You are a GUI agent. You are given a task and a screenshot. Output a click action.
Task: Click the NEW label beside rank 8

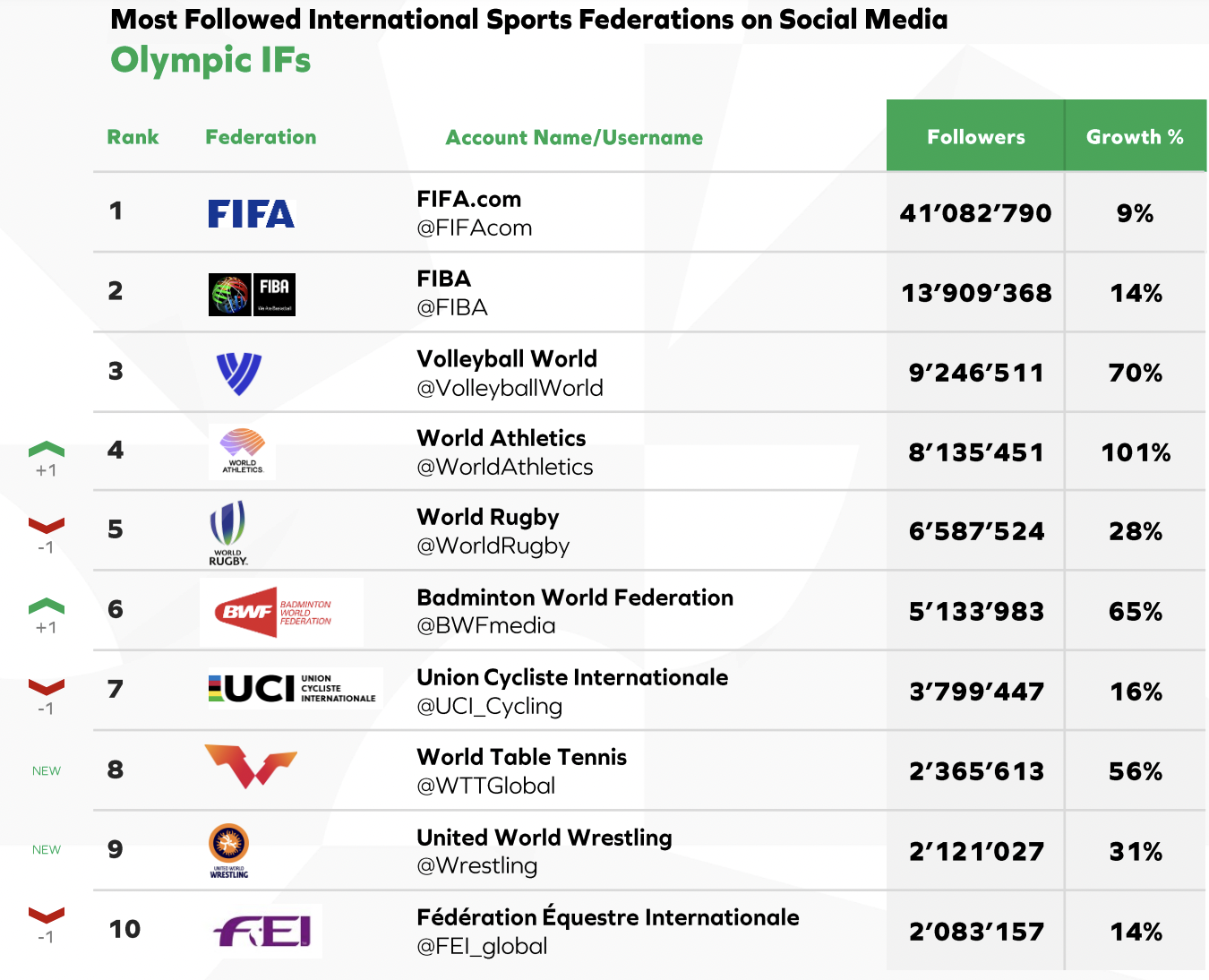point(47,771)
